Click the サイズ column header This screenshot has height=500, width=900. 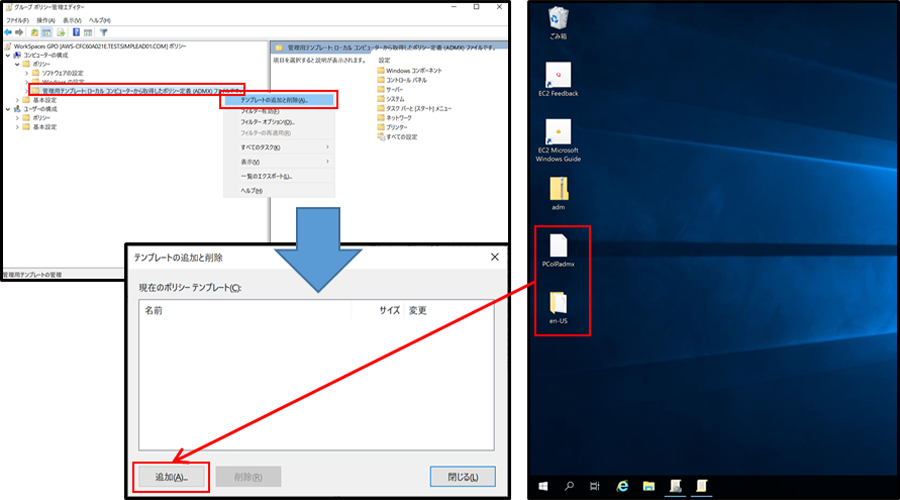(x=378, y=311)
